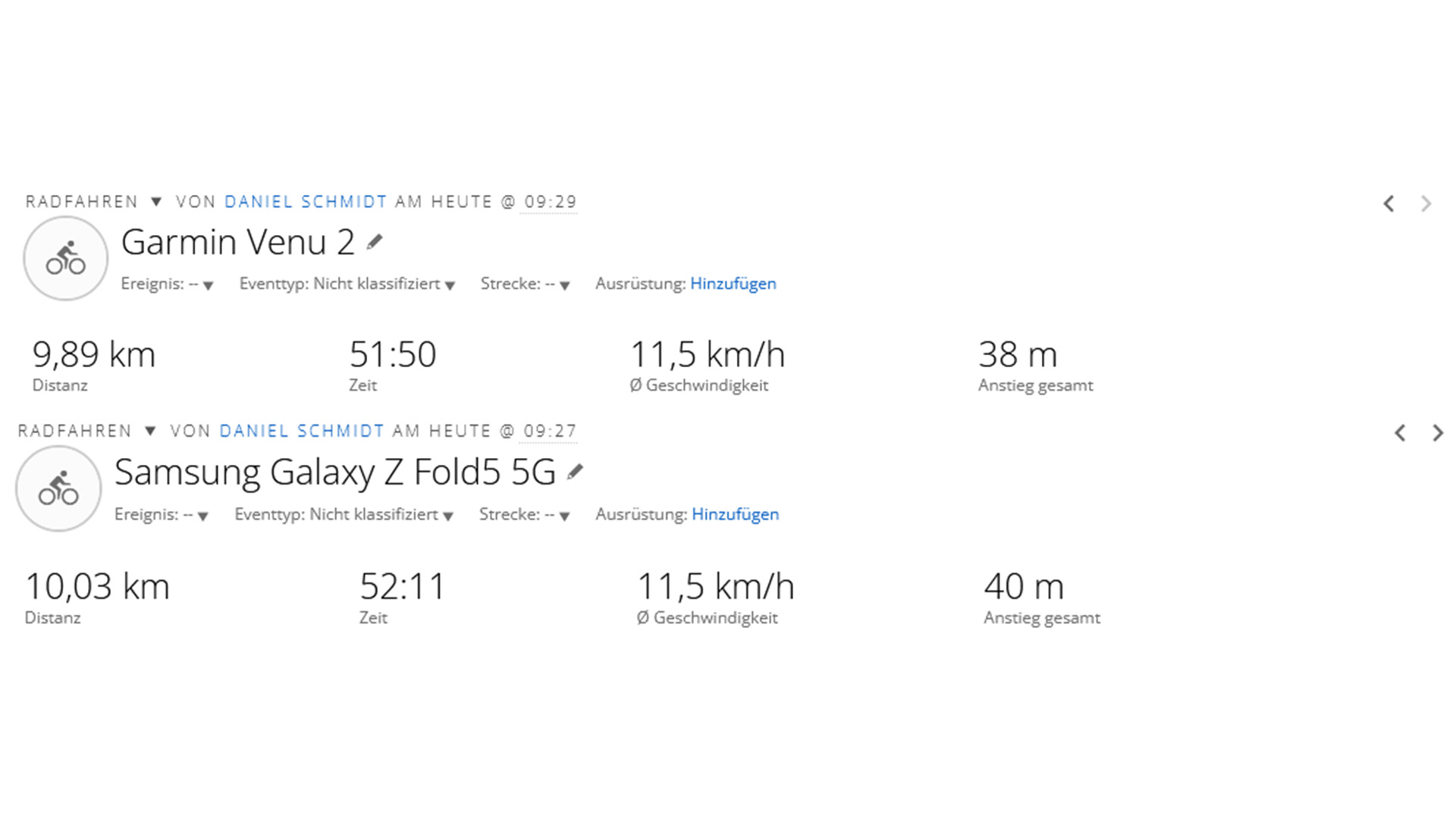Viewport: 1456px width, 819px height.
Task: Click the 09:27 start time of Samsung activity
Action: [x=550, y=431]
